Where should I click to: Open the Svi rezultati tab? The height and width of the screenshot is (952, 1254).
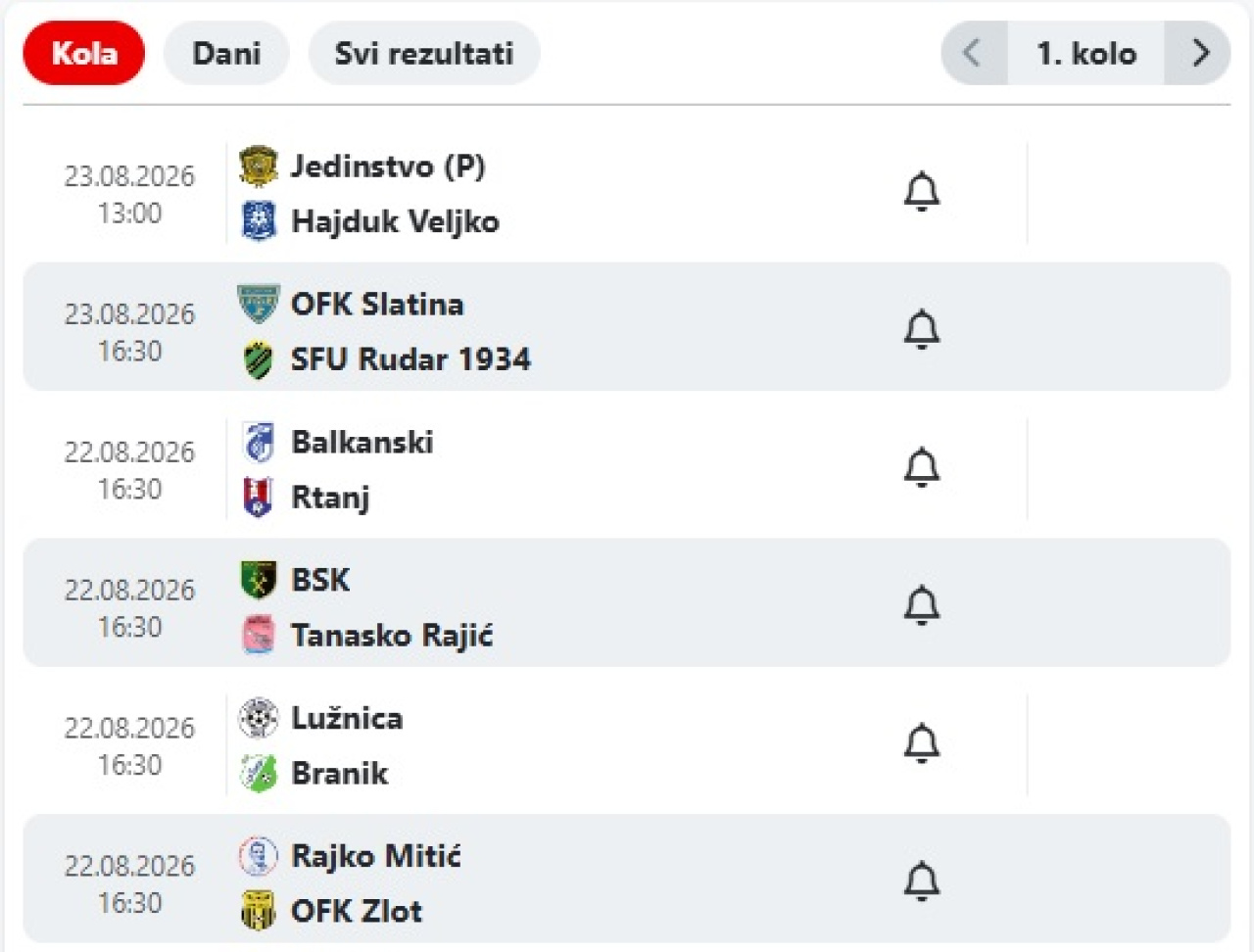pos(424,53)
